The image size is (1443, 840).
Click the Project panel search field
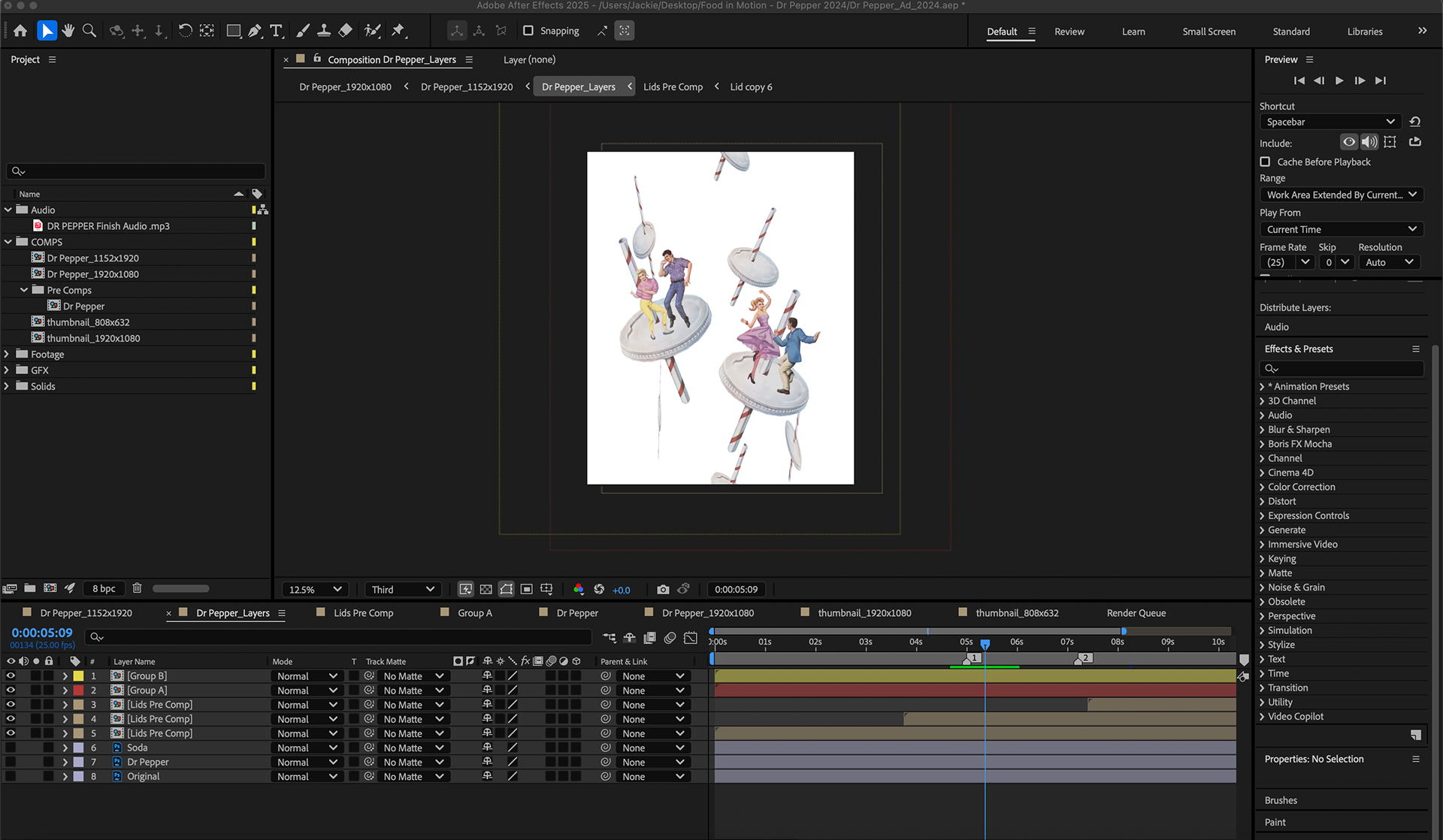coord(136,171)
